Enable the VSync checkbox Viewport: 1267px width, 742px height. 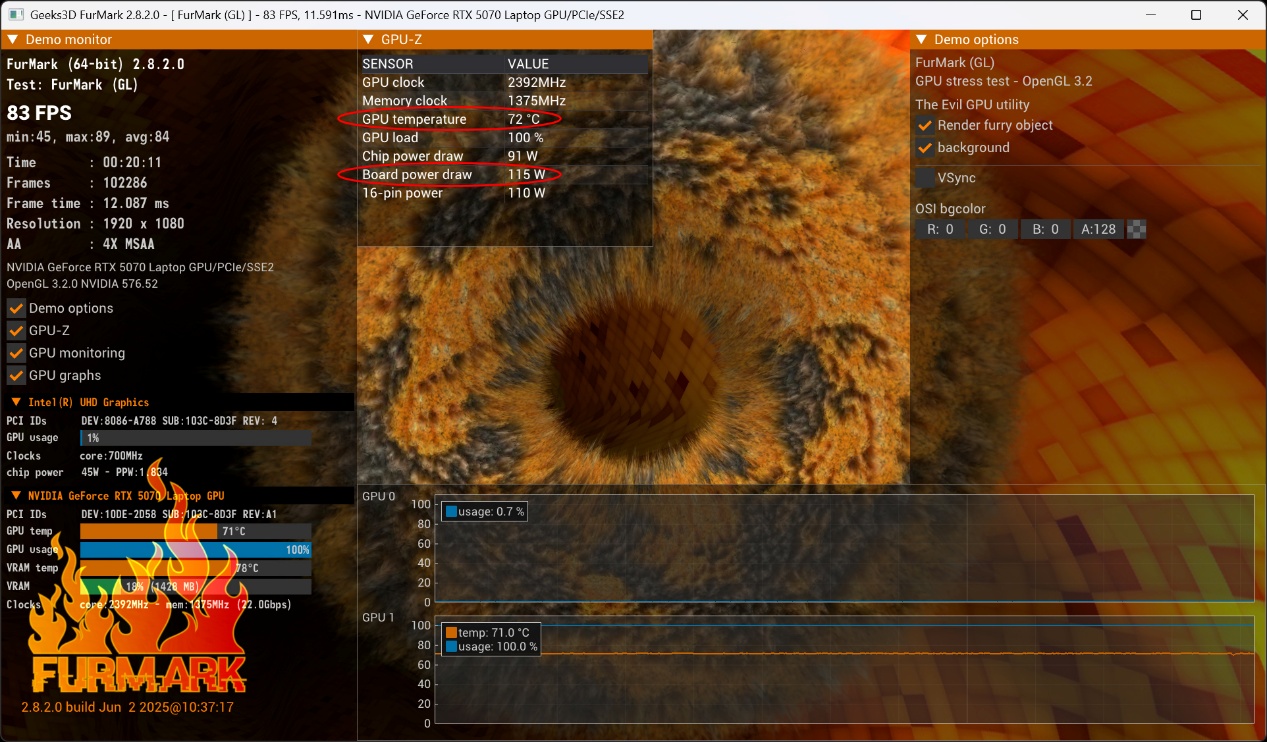[x=925, y=177]
